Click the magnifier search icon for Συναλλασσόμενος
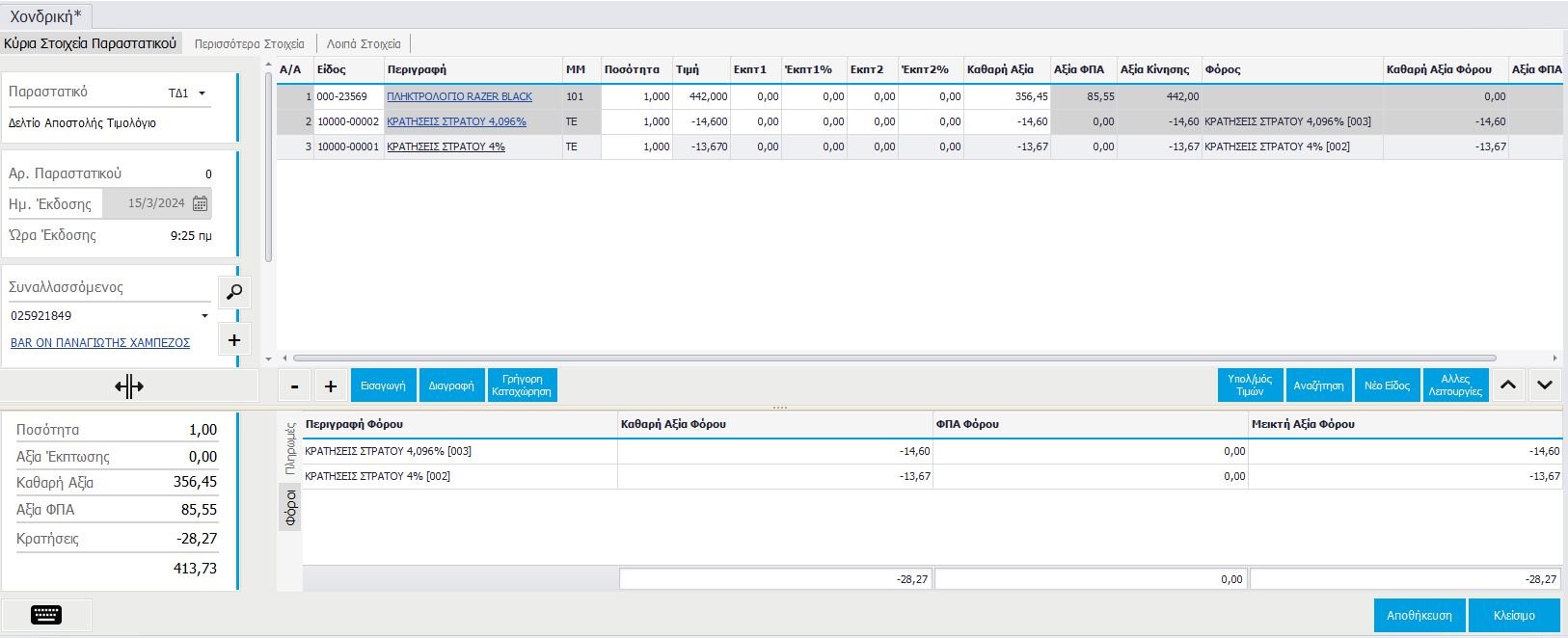The height and width of the screenshot is (638, 1568). pyautogui.click(x=233, y=292)
